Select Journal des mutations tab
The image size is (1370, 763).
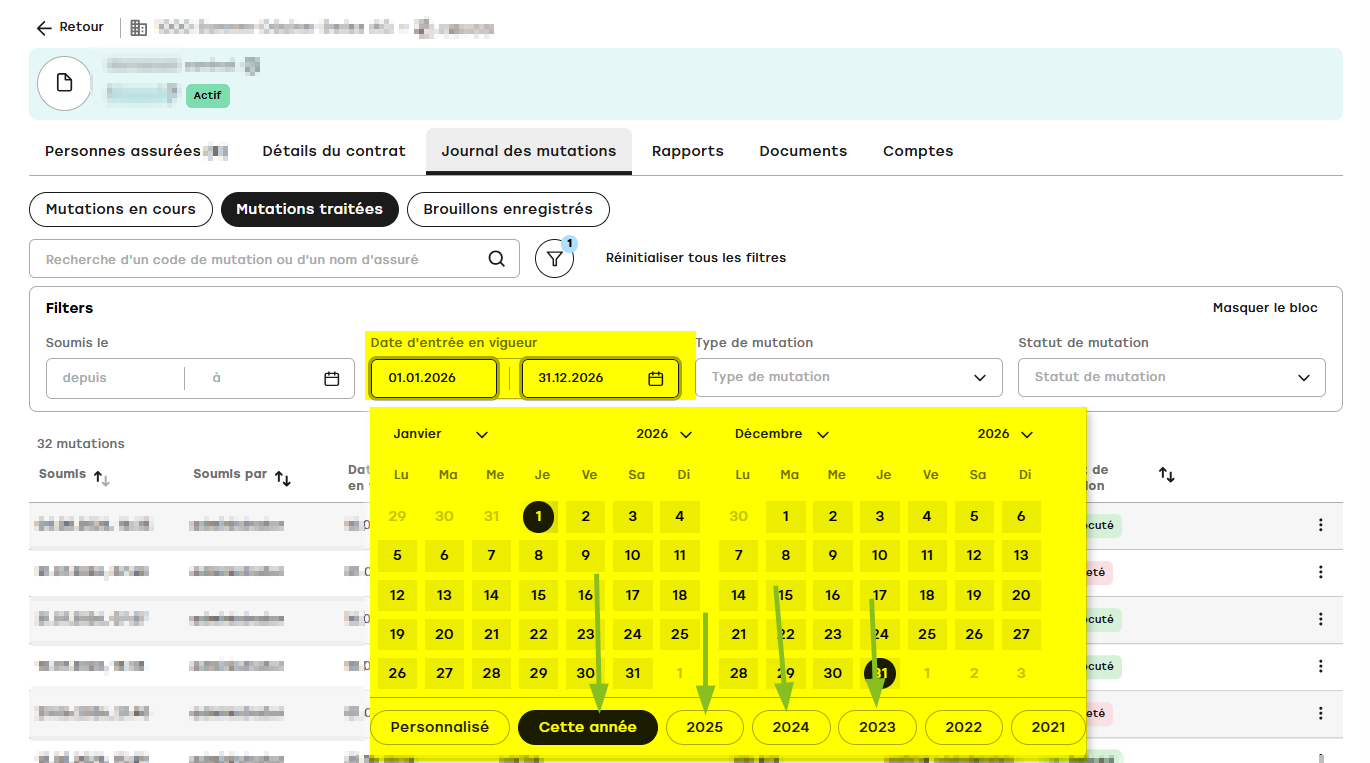coord(529,151)
